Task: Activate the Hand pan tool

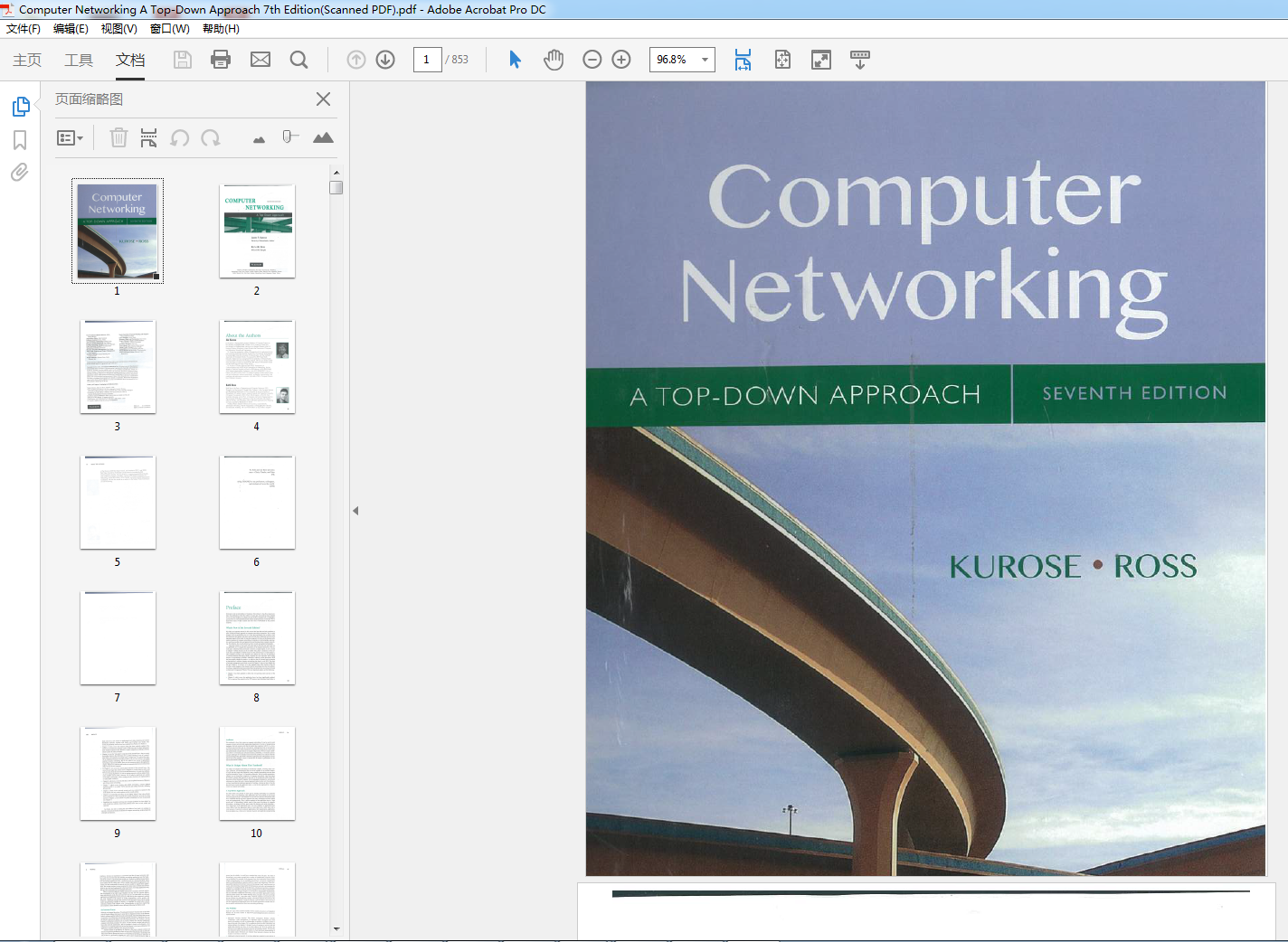Action: click(554, 60)
